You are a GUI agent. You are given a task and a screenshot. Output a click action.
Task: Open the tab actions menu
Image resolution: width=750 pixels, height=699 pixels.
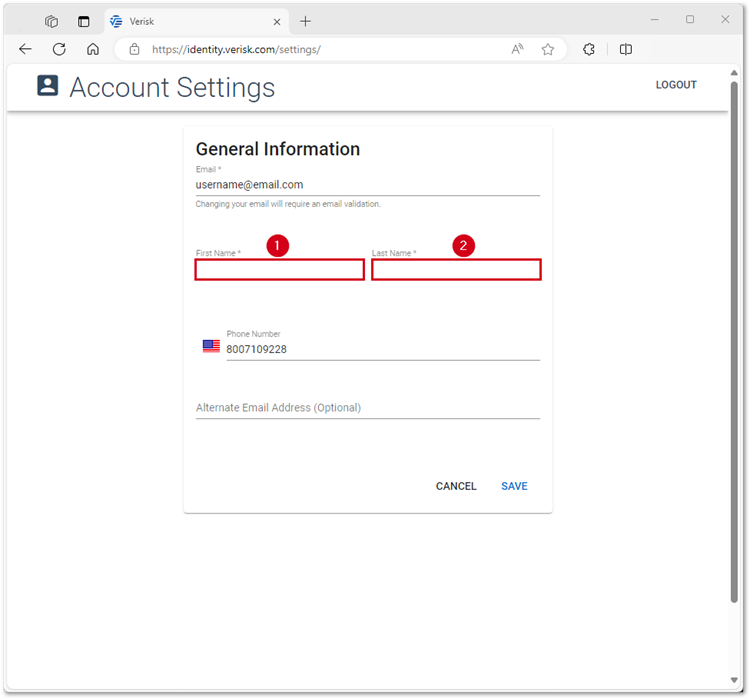point(83,21)
